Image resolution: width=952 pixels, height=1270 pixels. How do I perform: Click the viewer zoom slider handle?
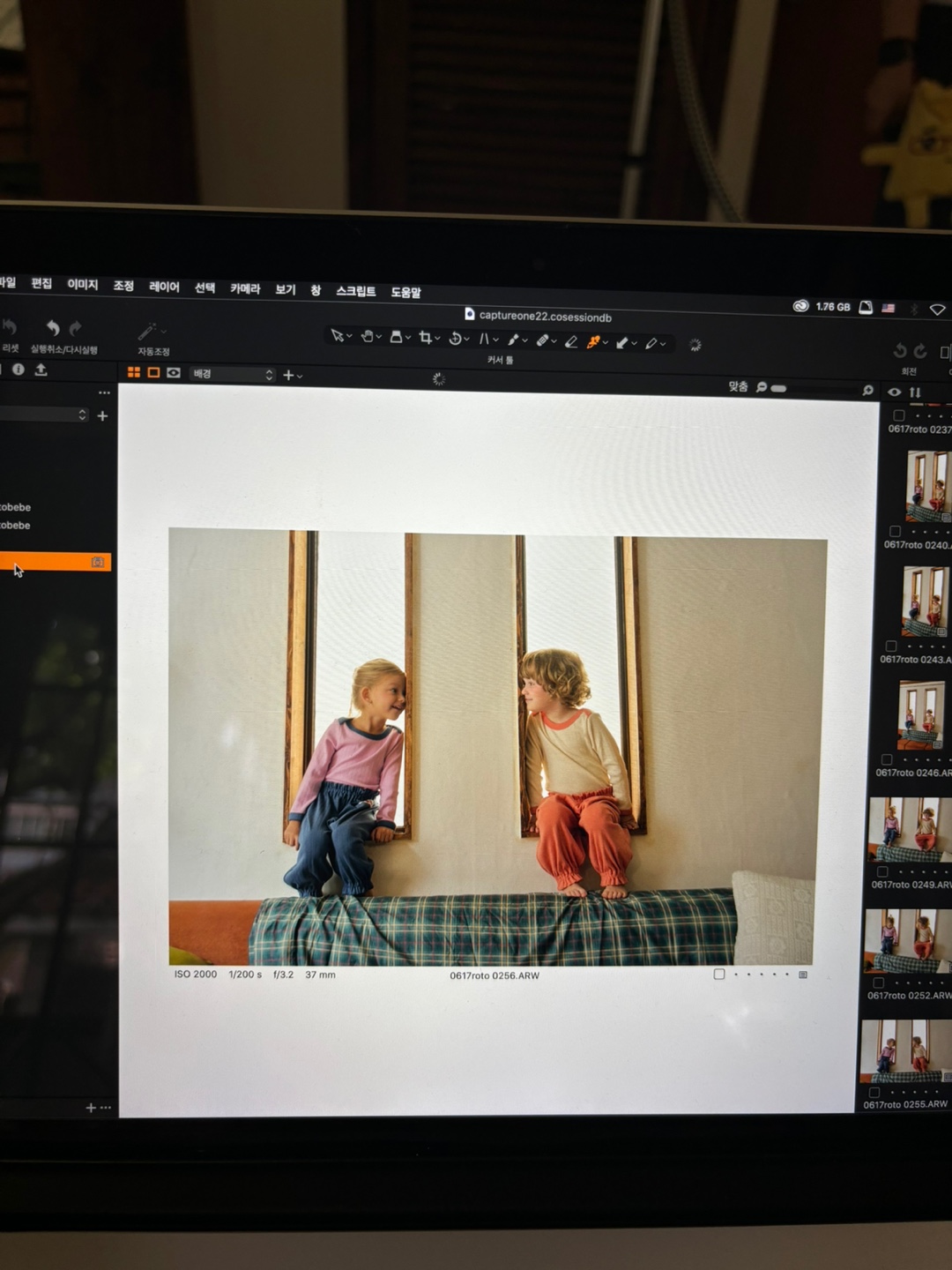point(778,388)
